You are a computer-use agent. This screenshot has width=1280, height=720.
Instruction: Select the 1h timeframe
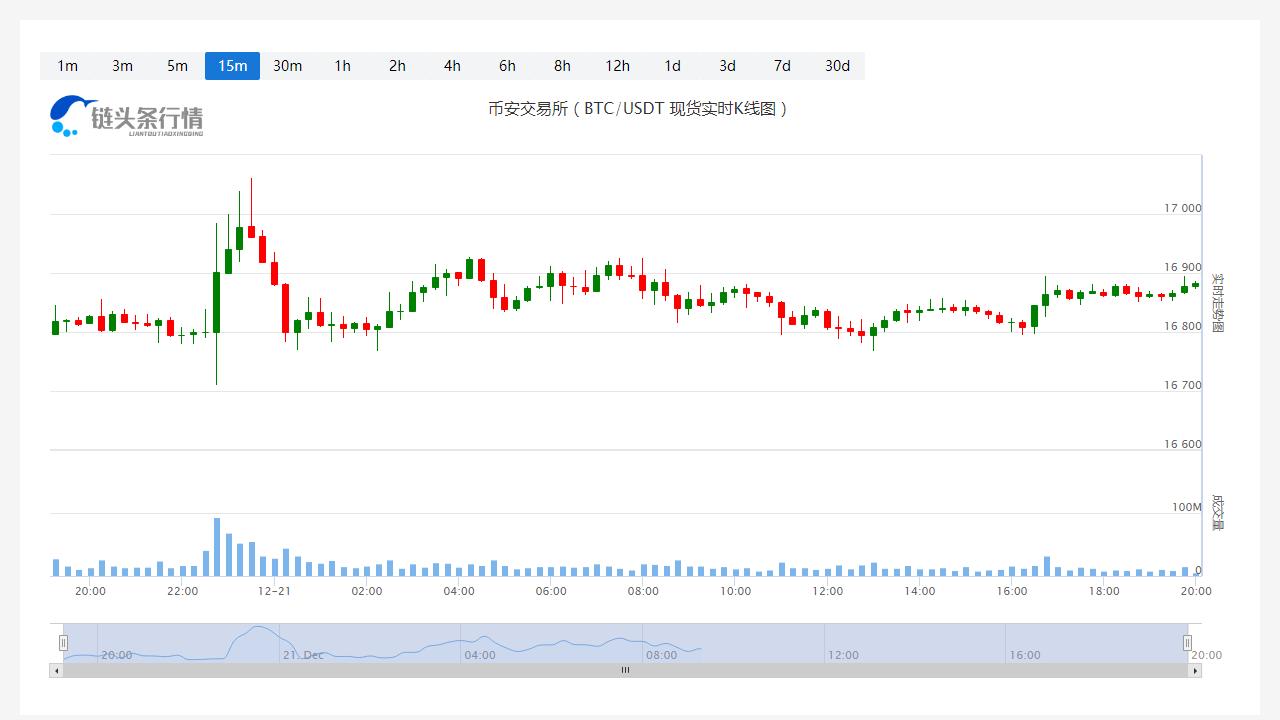(342, 66)
